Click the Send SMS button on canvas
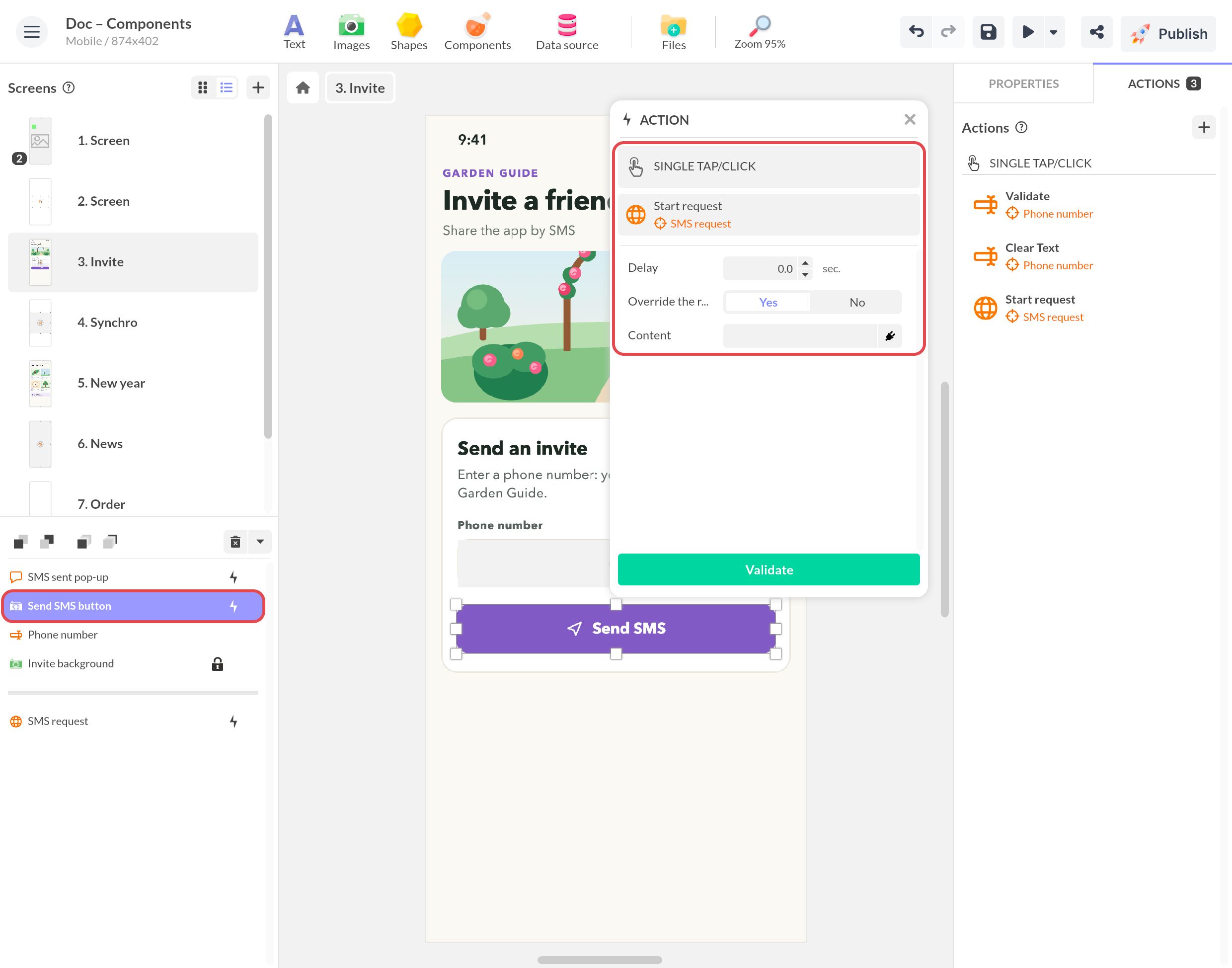This screenshot has height=968, width=1232. pos(616,629)
